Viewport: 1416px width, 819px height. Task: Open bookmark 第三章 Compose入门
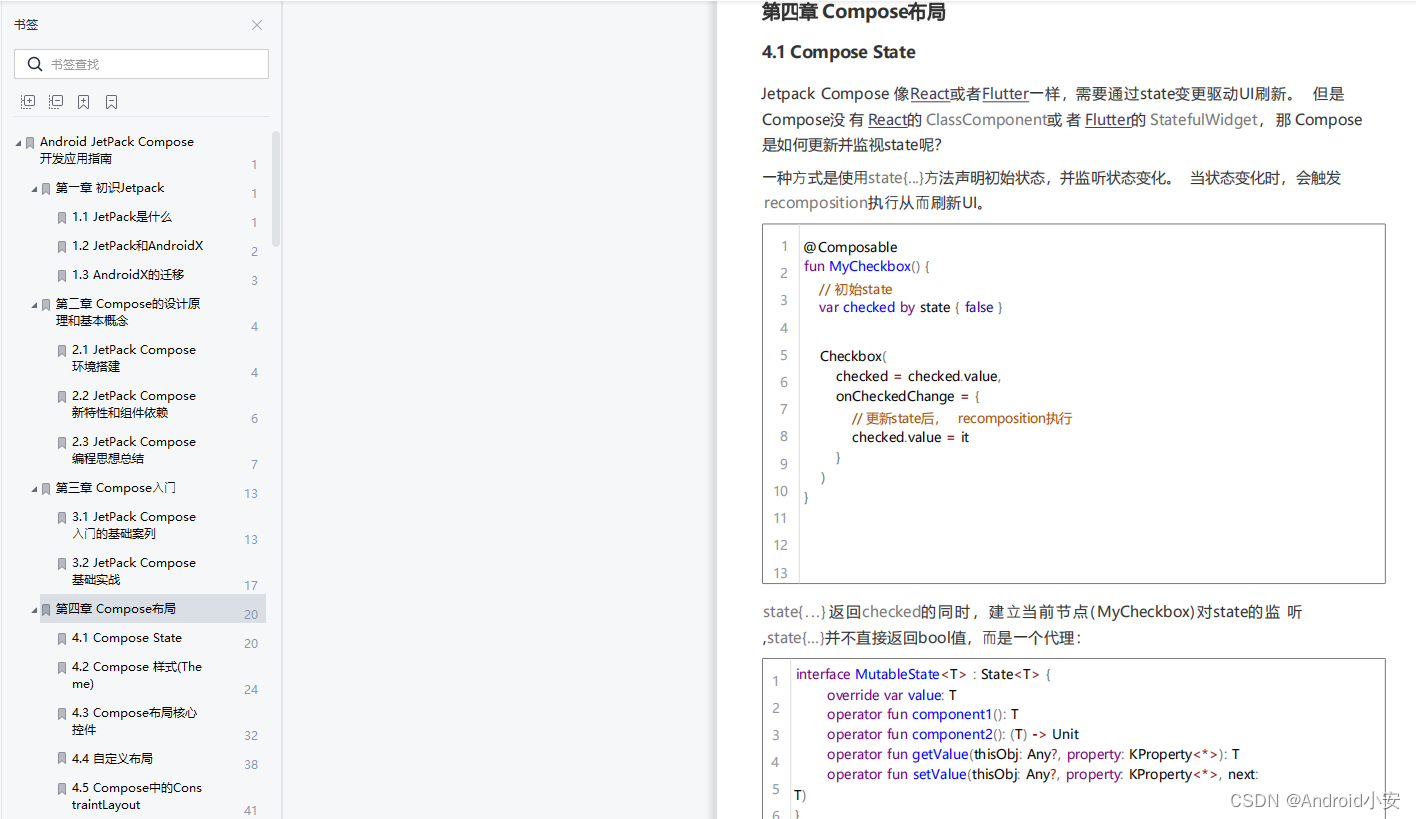pos(115,488)
